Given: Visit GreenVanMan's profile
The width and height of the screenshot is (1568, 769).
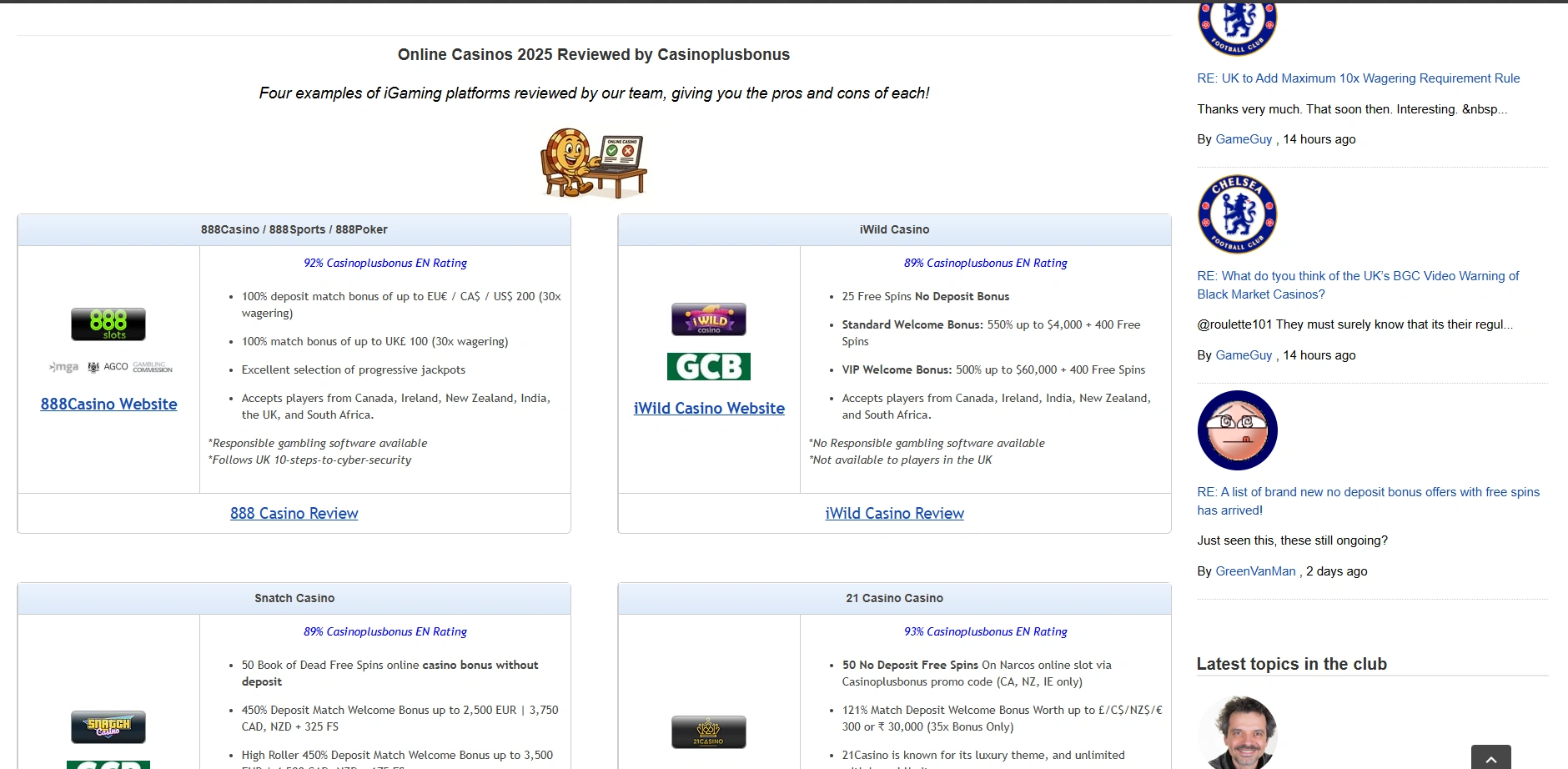Looking at the screenshot, I should tap(1256, 571).
